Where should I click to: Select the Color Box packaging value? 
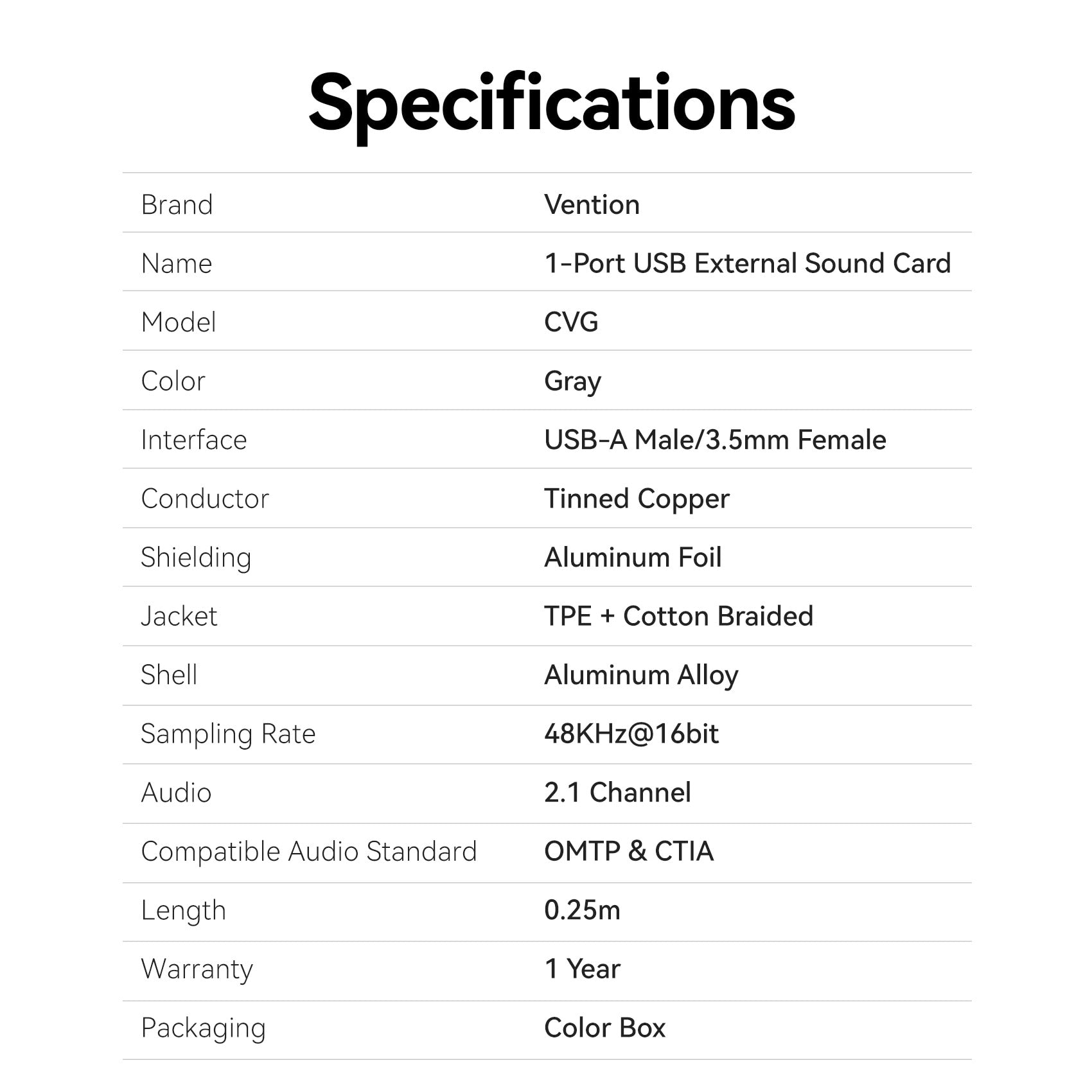604,1028
